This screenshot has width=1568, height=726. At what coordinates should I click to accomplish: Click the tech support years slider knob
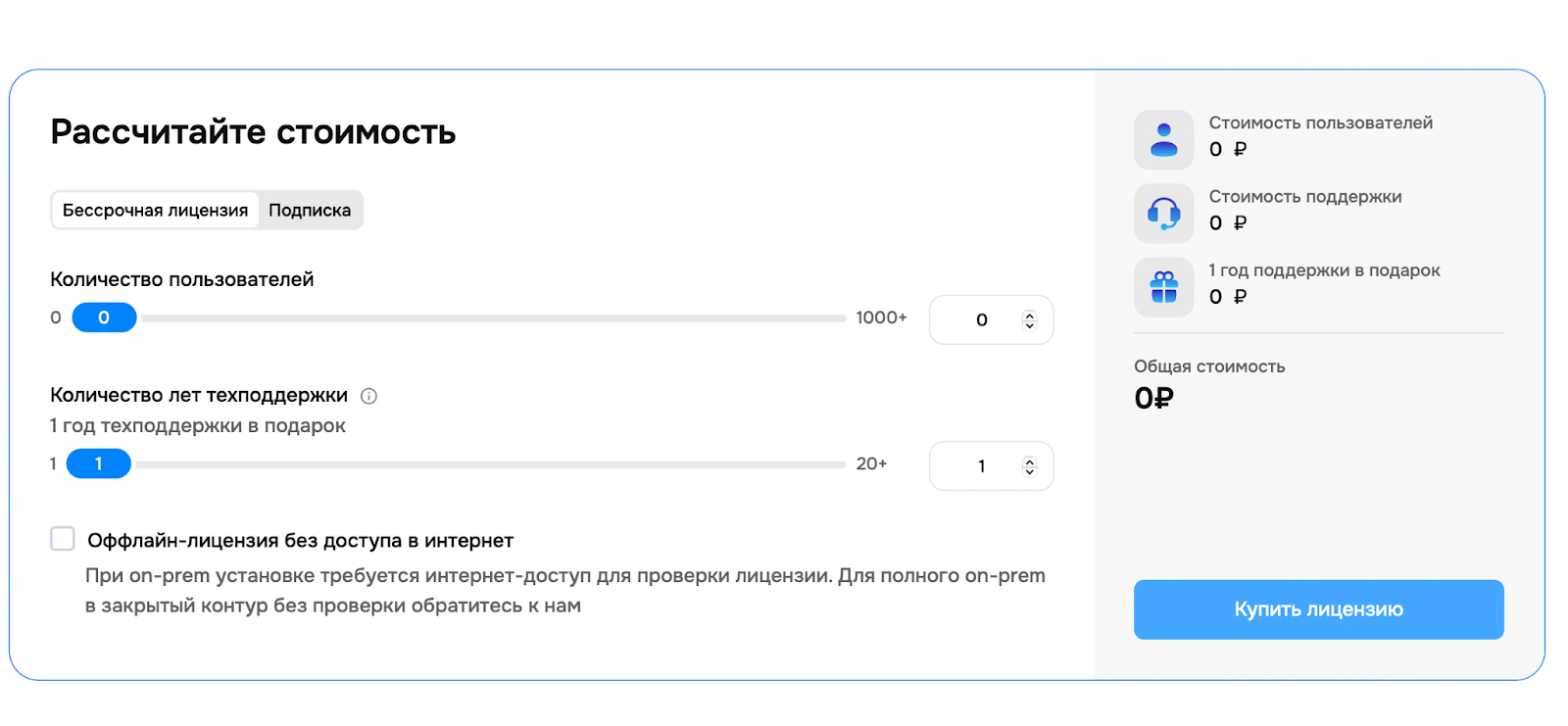97,462
